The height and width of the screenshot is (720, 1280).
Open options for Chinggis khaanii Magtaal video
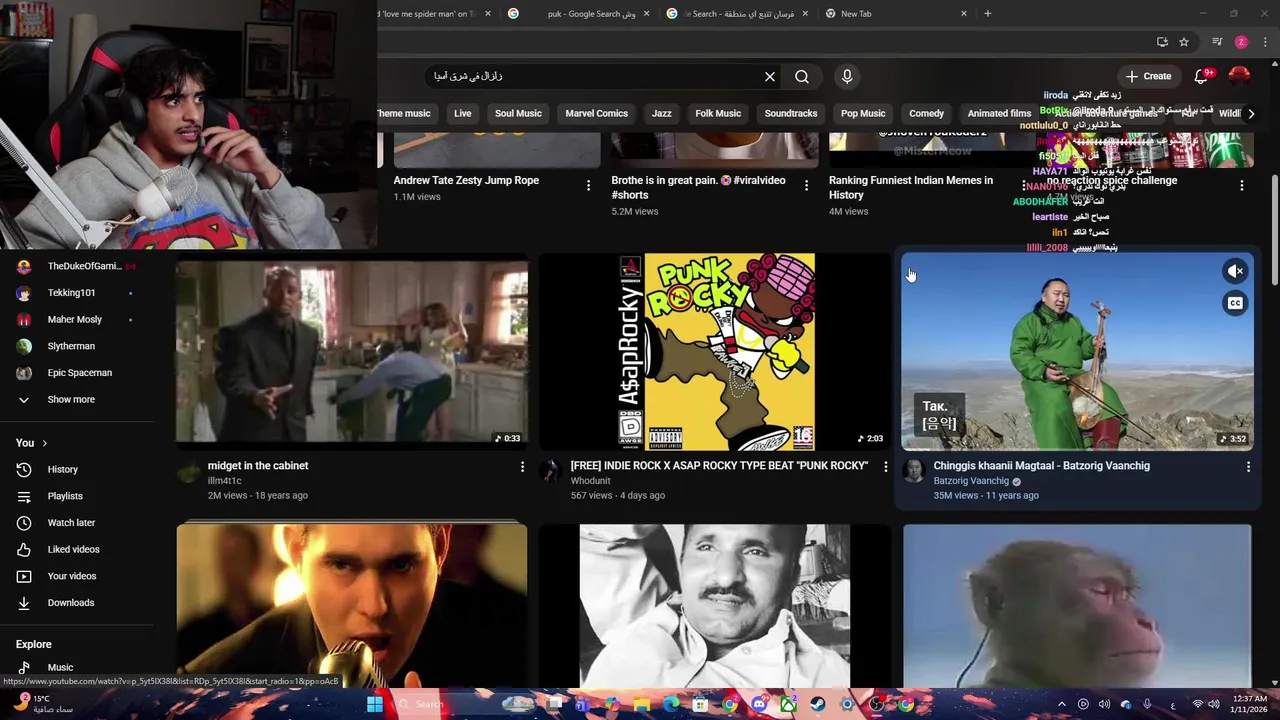point(1248,467)
